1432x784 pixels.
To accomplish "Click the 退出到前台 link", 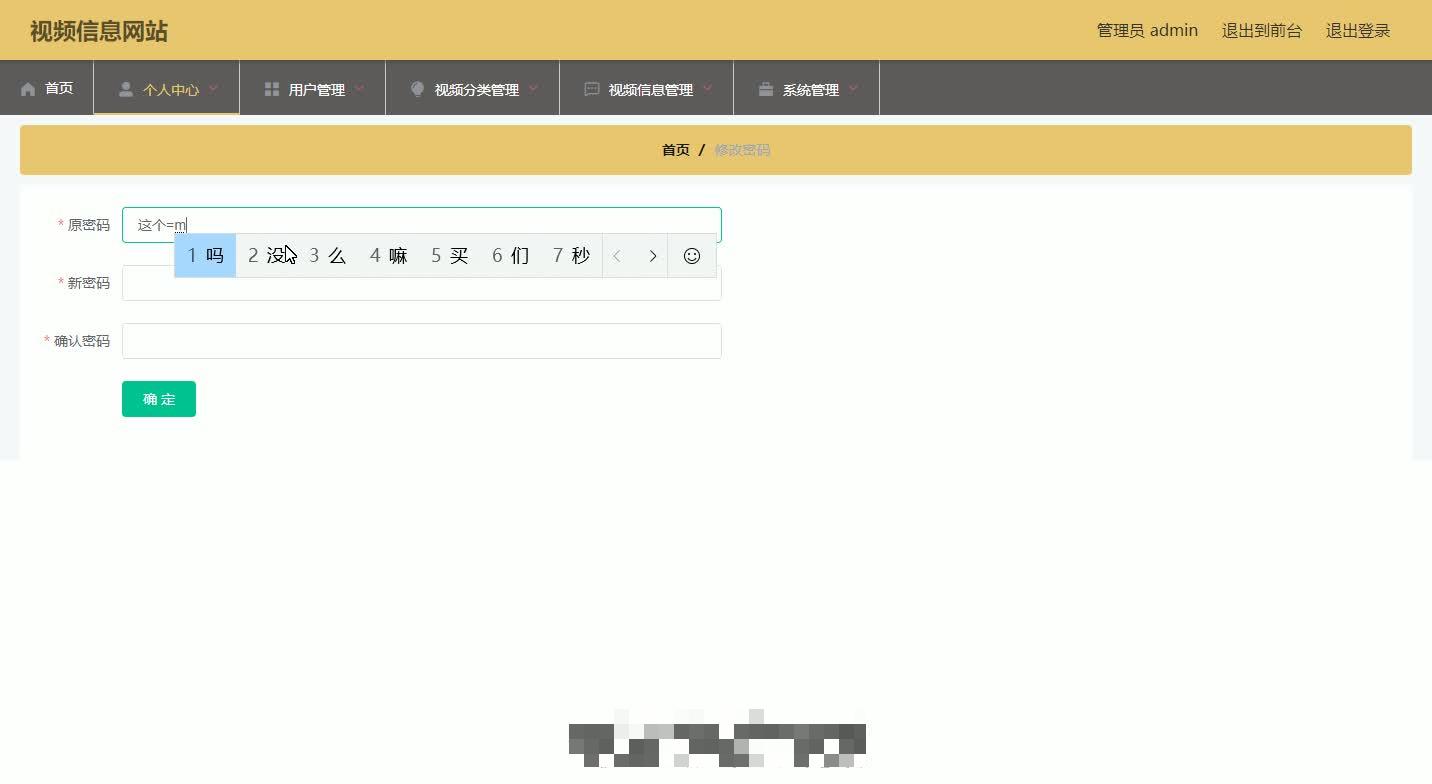I will (x=1262, y=31).
